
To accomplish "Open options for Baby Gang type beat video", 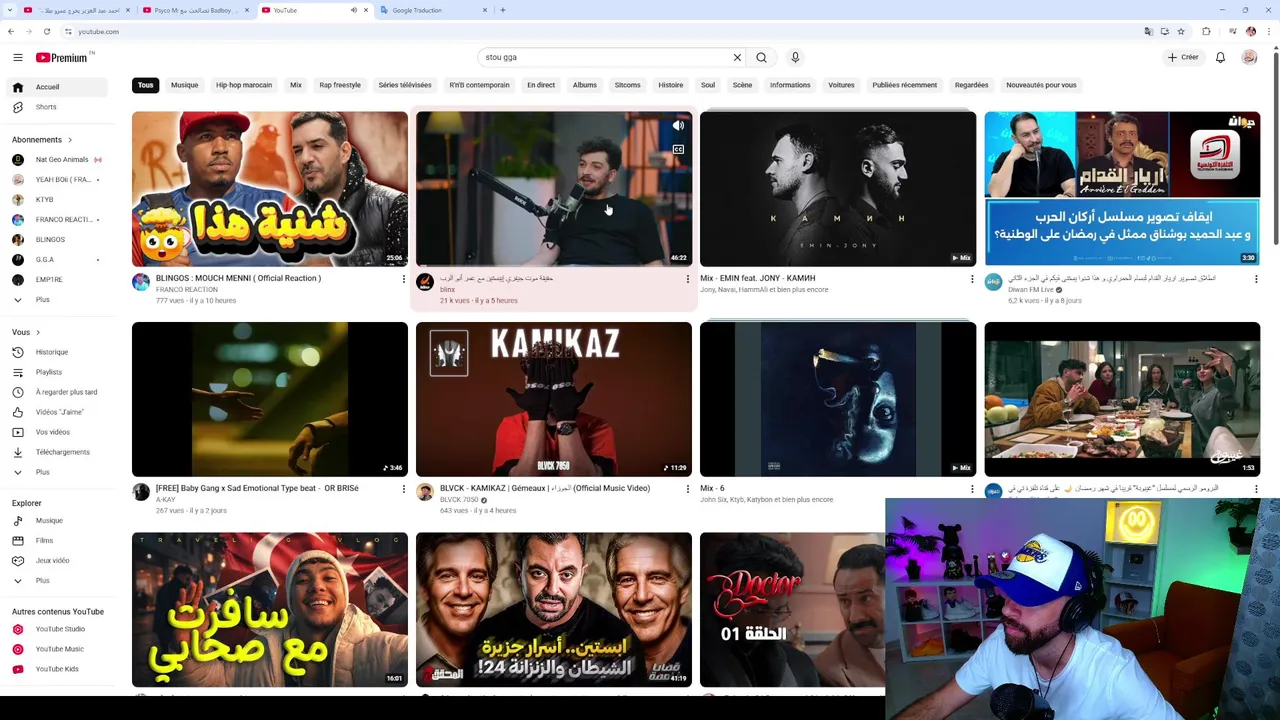I will (403, 489).
